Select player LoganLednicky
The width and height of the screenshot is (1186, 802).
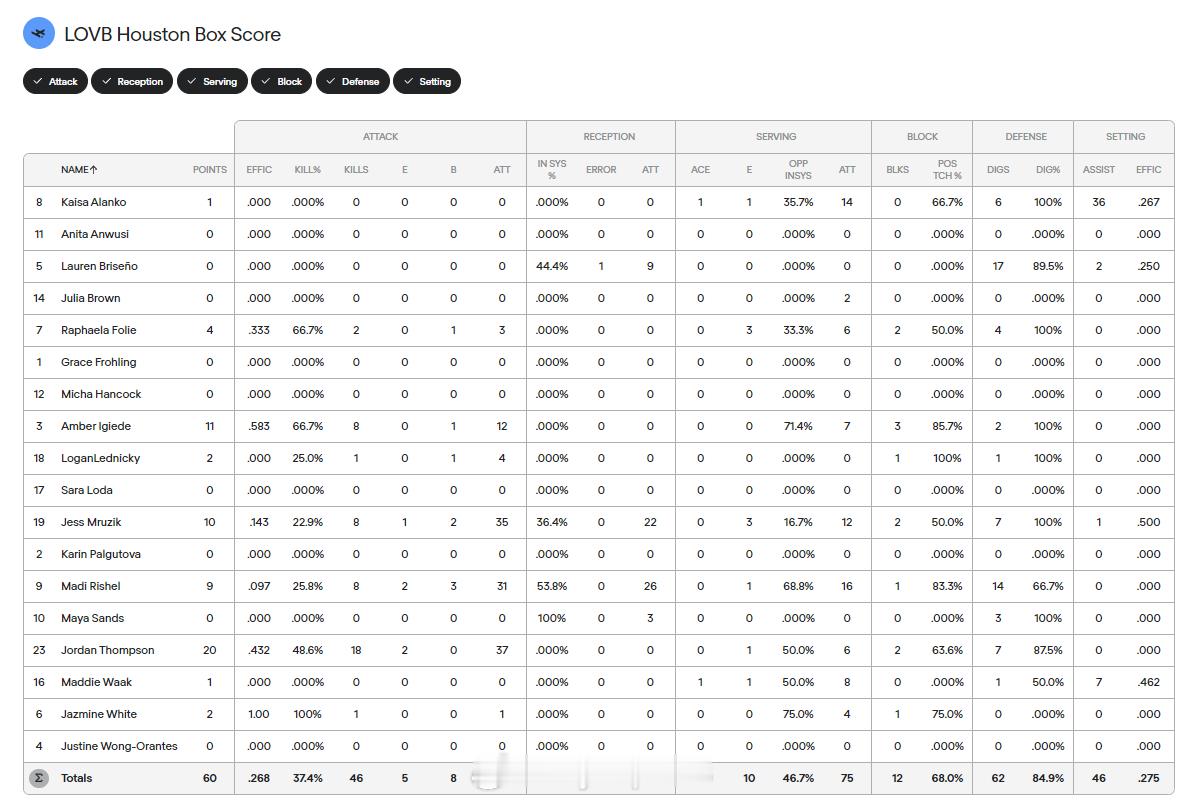101,458
